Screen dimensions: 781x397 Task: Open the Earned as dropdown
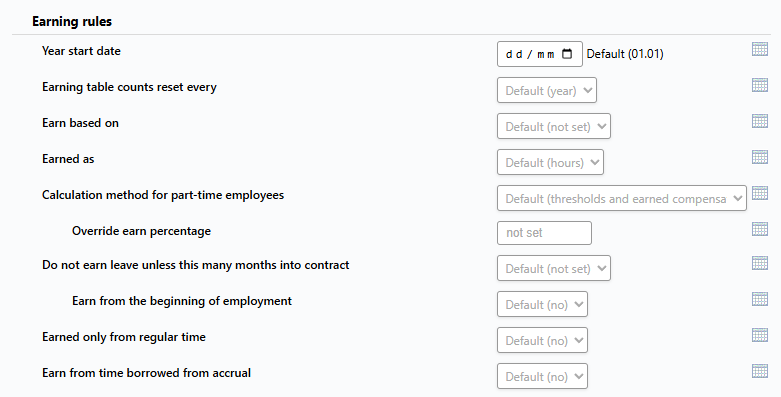point(550,162)
